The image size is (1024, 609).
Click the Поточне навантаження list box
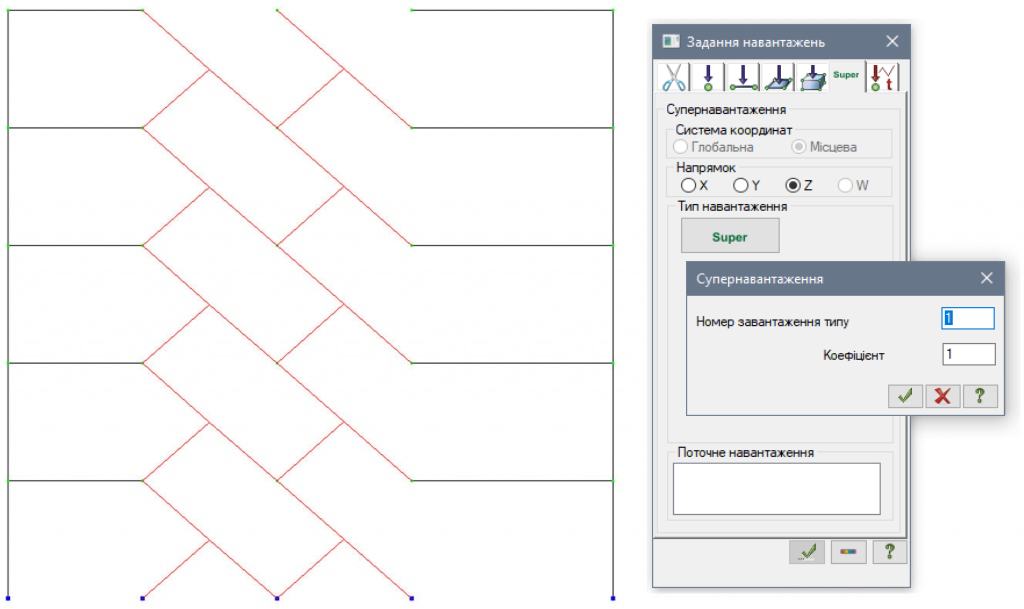(776, 488)
